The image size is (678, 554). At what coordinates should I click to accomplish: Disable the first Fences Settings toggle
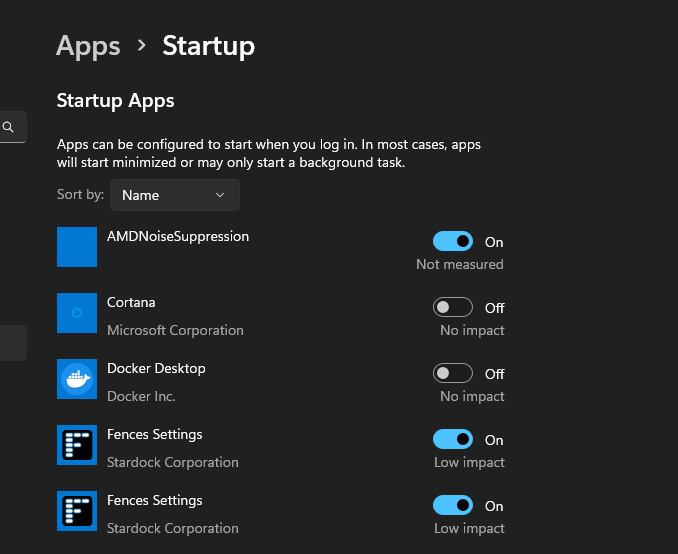[453, 439]
